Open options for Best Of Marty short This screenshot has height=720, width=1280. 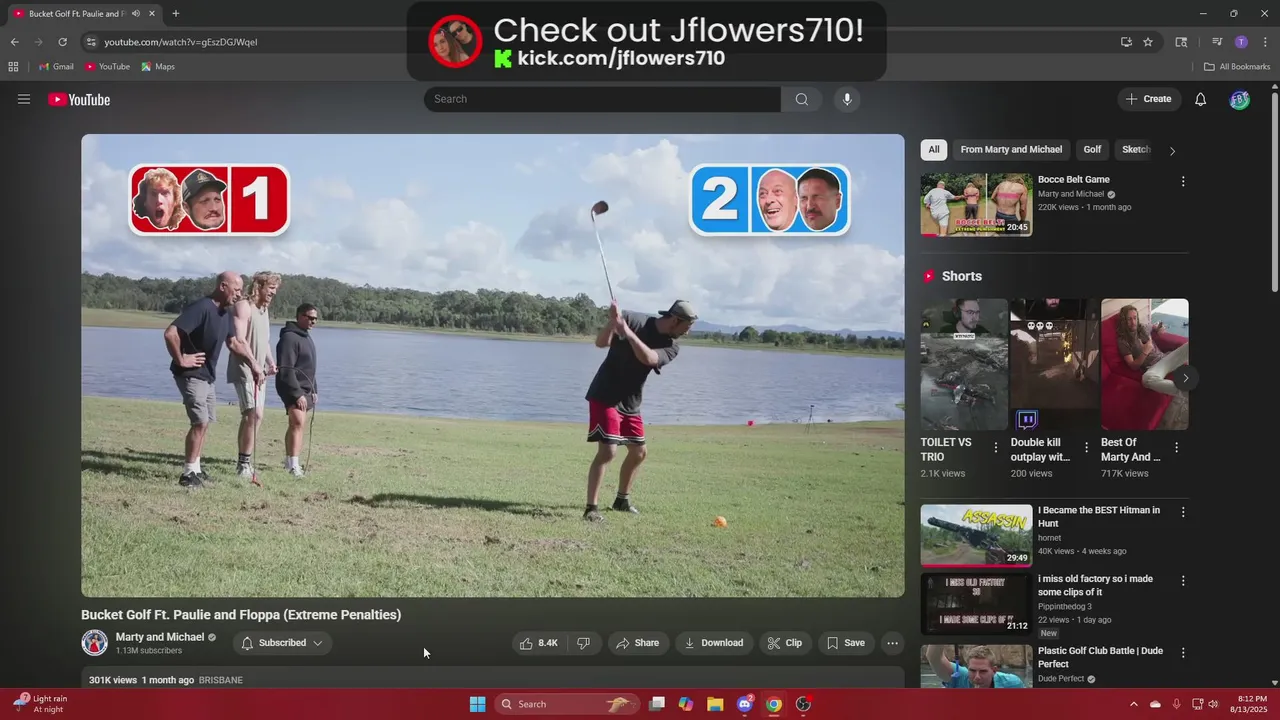tap(1176, 448)
